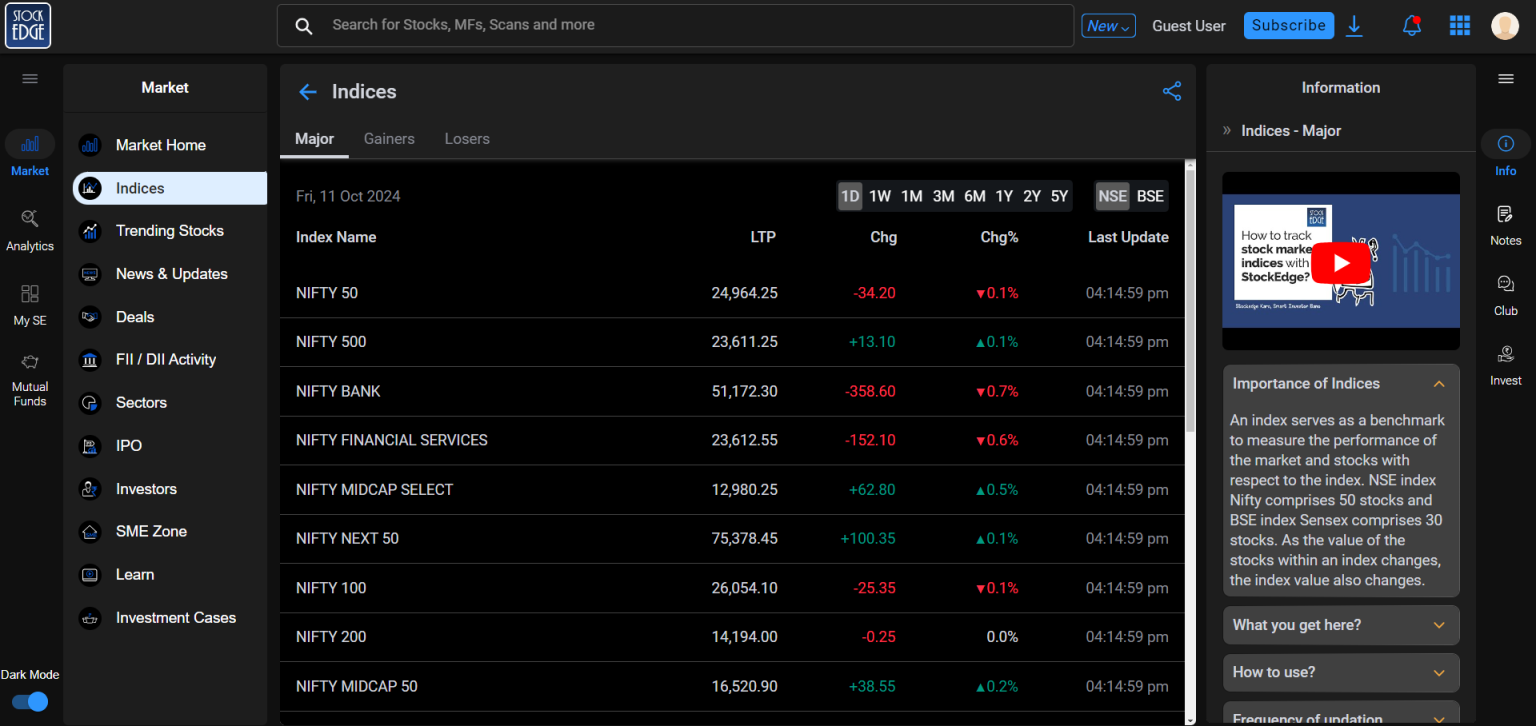Select the Market icon in the left sidebar

30,144
